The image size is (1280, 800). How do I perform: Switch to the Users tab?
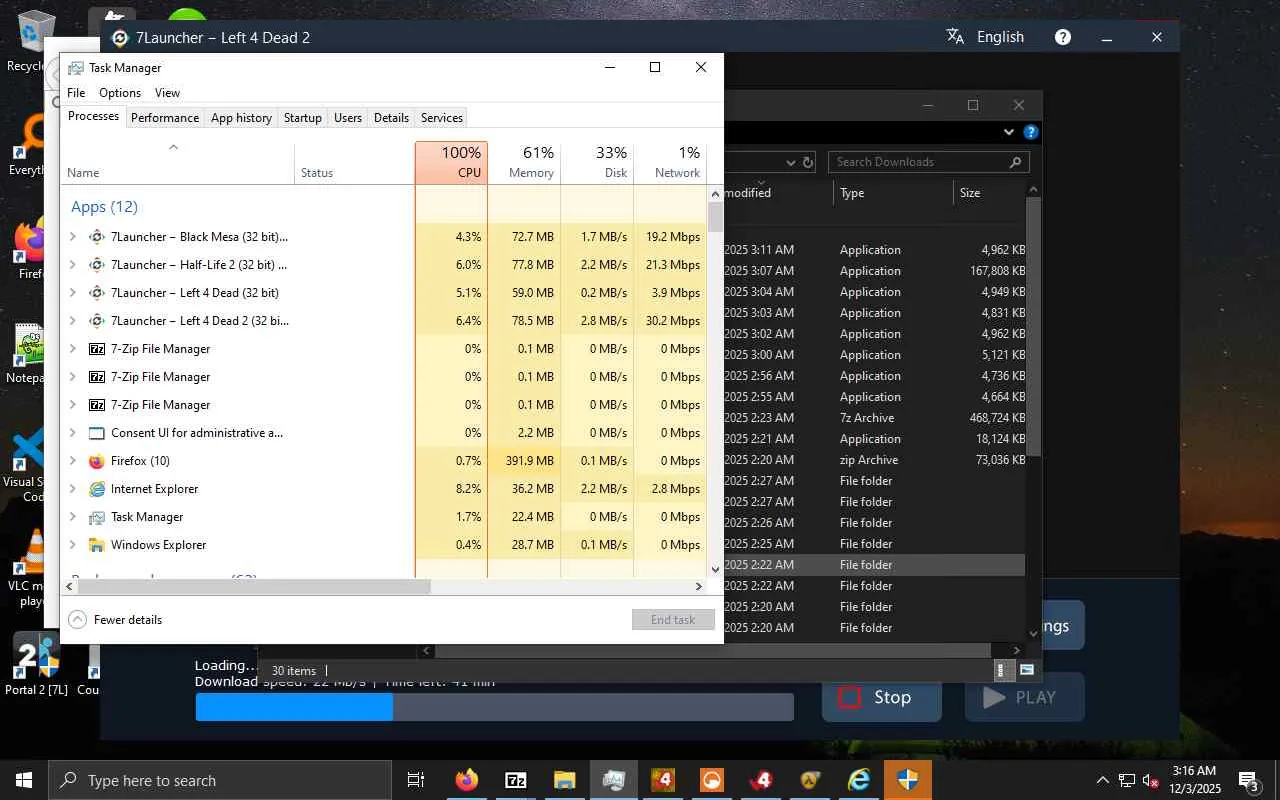pos(348,118)
